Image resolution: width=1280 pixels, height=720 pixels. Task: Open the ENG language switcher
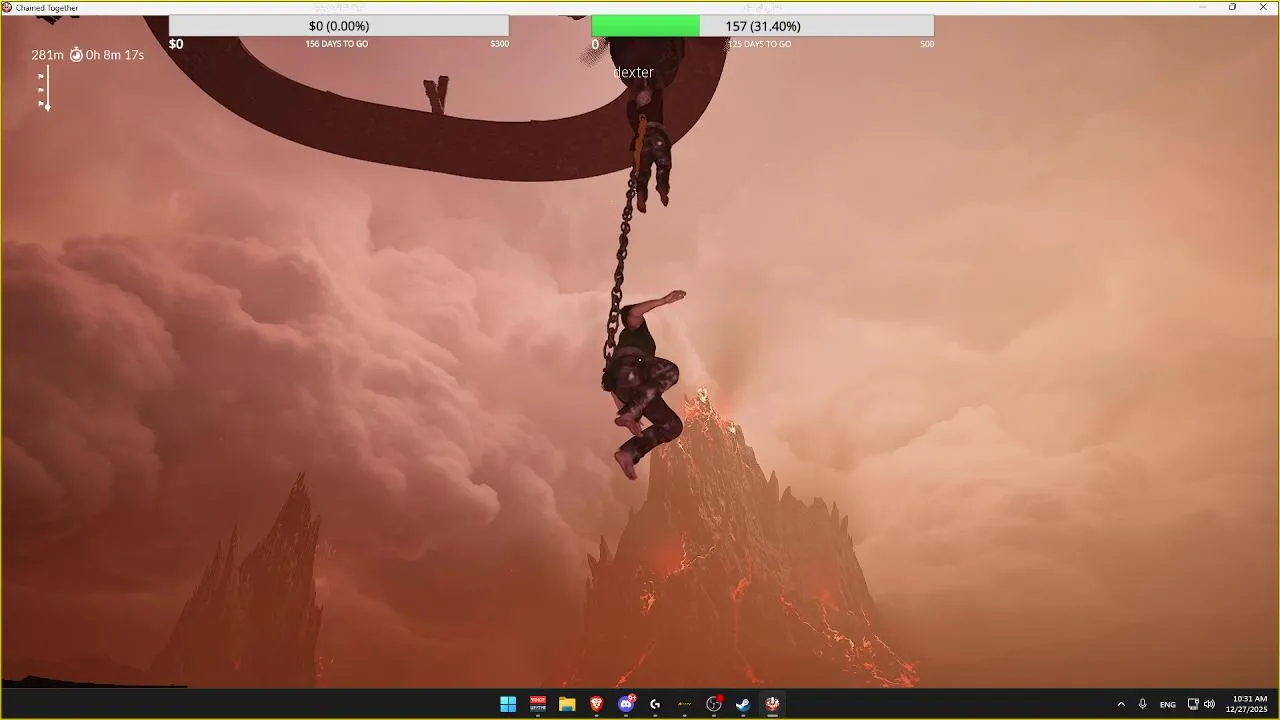[x=1168, y=704]
